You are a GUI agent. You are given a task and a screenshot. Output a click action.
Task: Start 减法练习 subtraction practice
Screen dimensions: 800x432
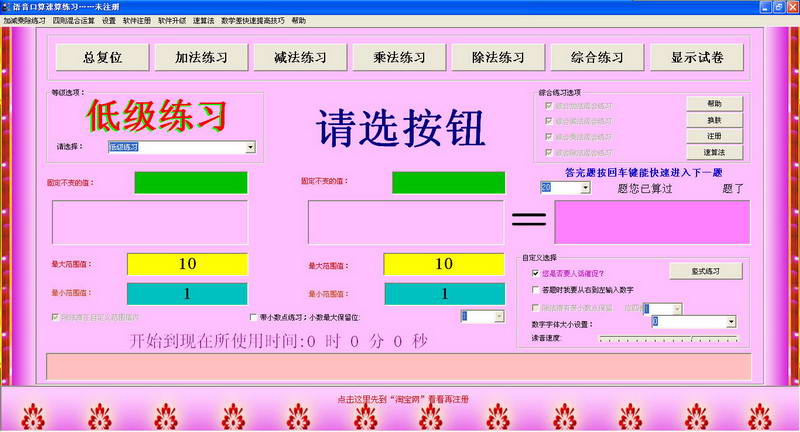(x=301, y=57)
